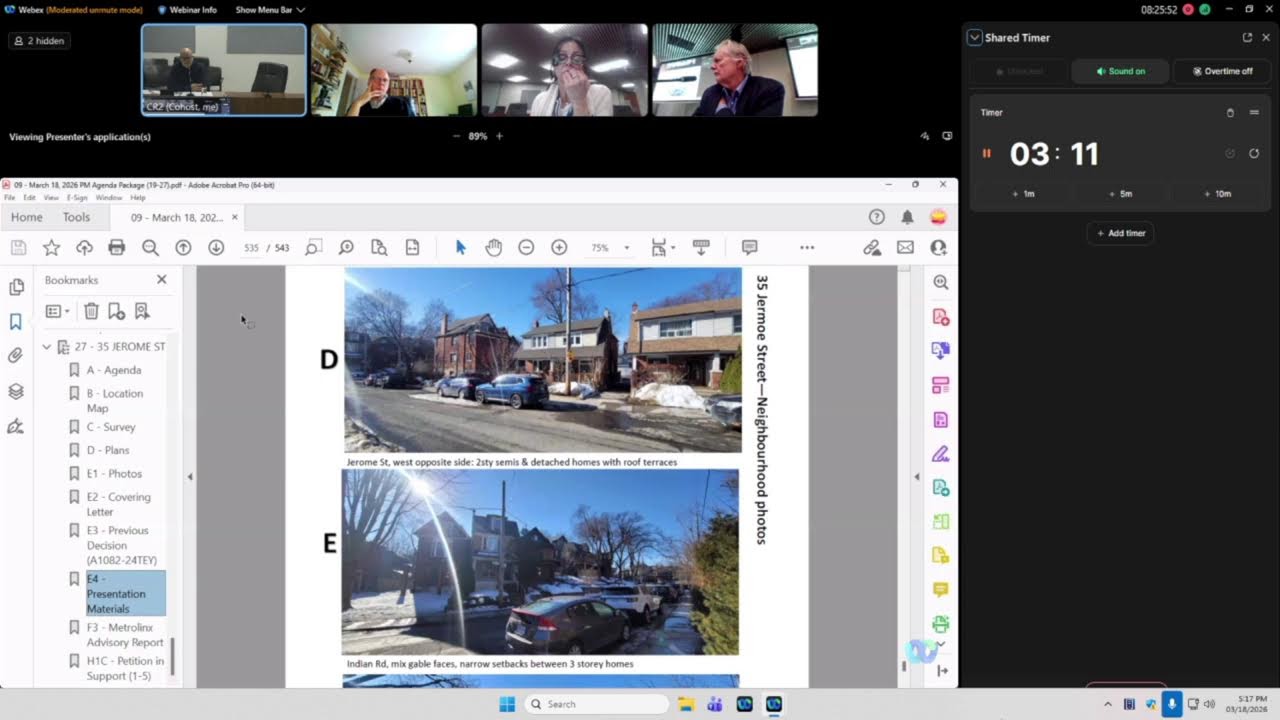This screenshot has height=720, width=1280.
Task: Click the microphone icon in system tray
Action: tap(1171, 704)
